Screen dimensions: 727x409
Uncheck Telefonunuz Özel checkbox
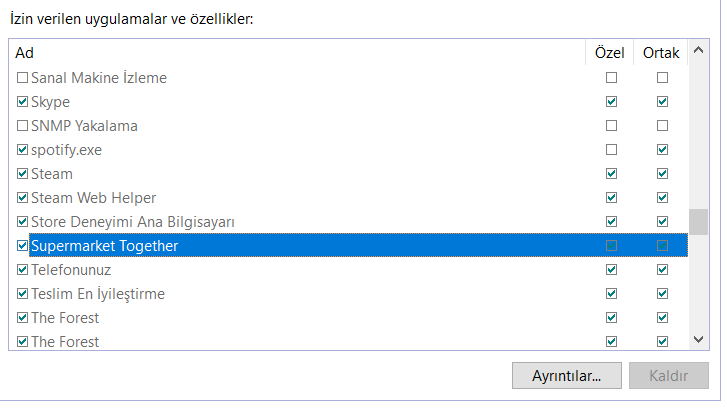611,270
